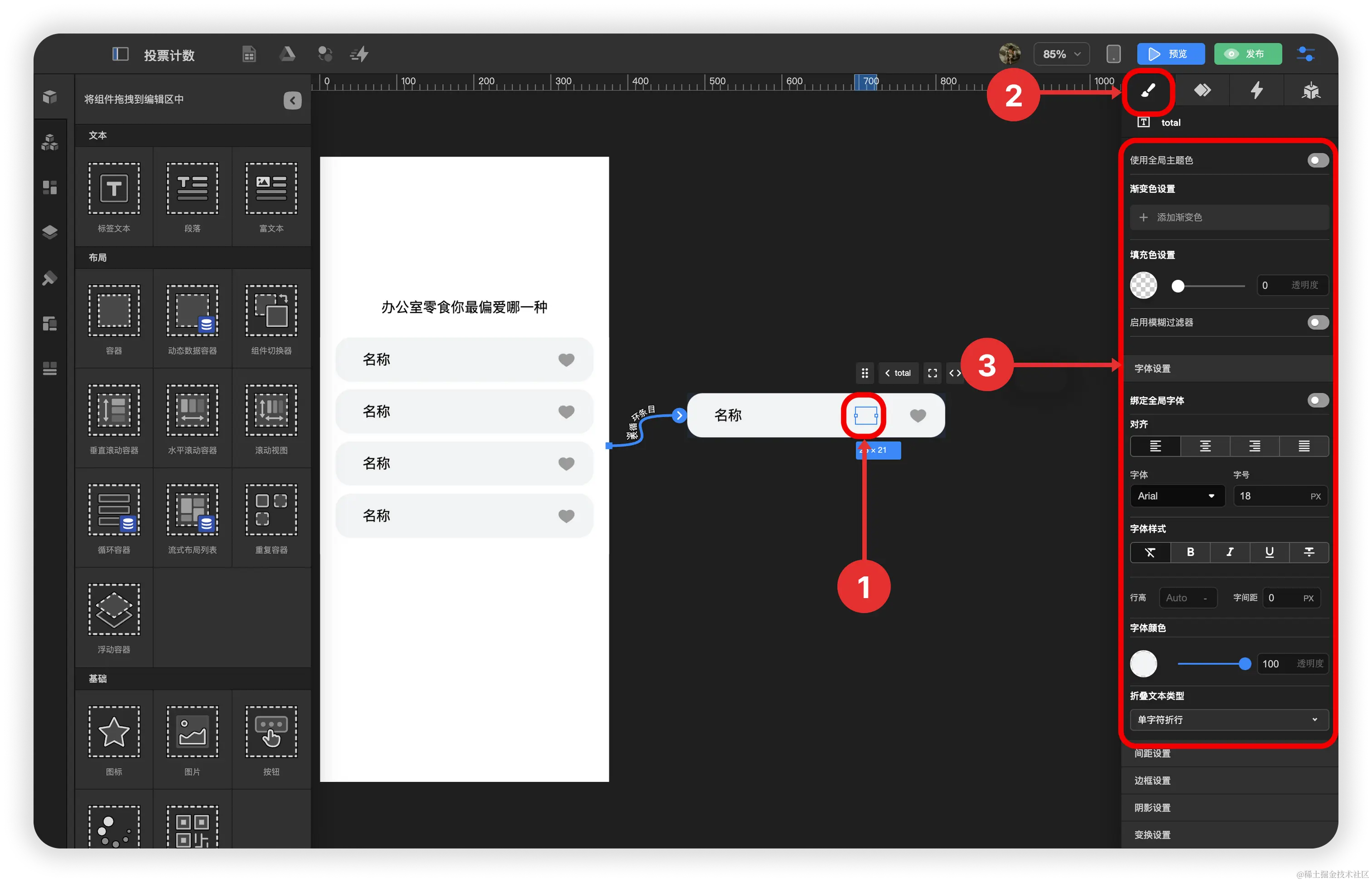Screen dimensions: 1372x882
Task: Select center text alignment icon
Action: (x=1205, y=446)
